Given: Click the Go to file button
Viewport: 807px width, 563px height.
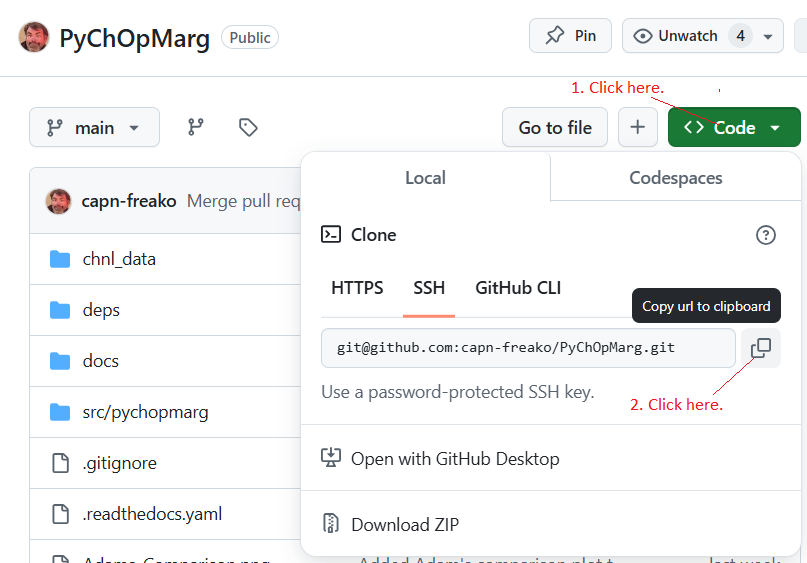Looking at the screenshot, I should (555, 127).
